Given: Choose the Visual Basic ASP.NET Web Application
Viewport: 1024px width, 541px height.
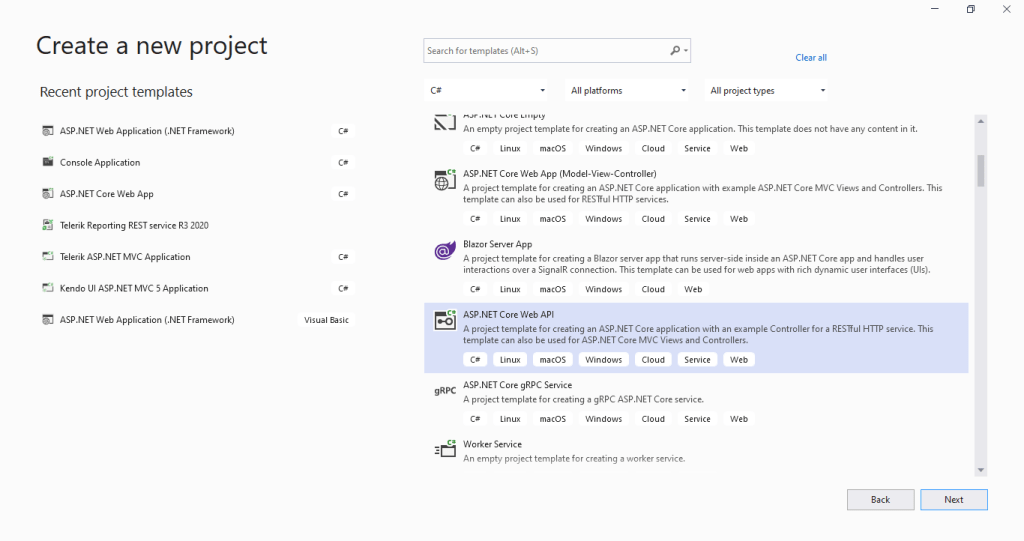Looking at the screenshot, I should [147, 320].
